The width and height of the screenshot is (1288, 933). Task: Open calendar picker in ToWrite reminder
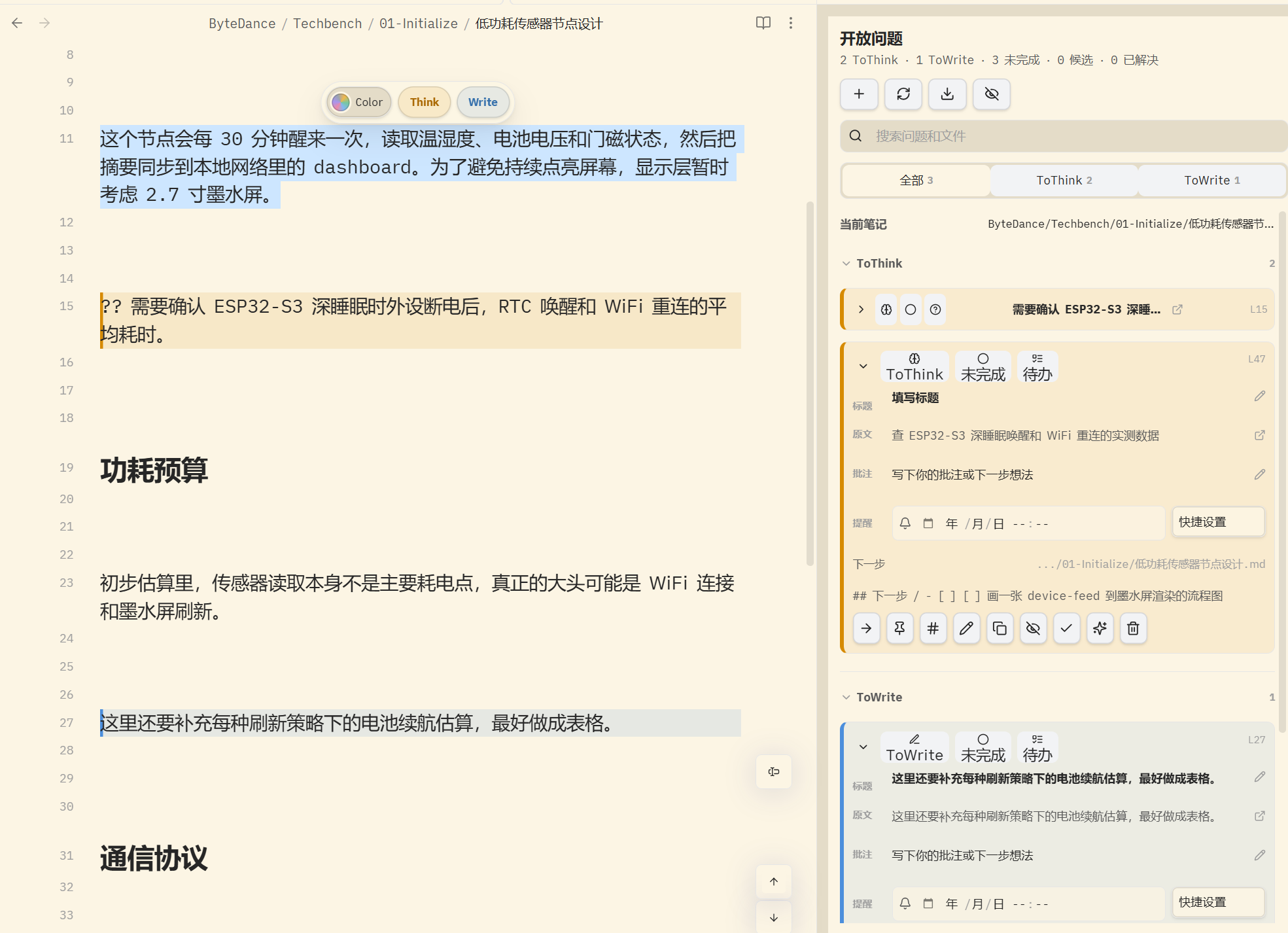tap(928, 904)
